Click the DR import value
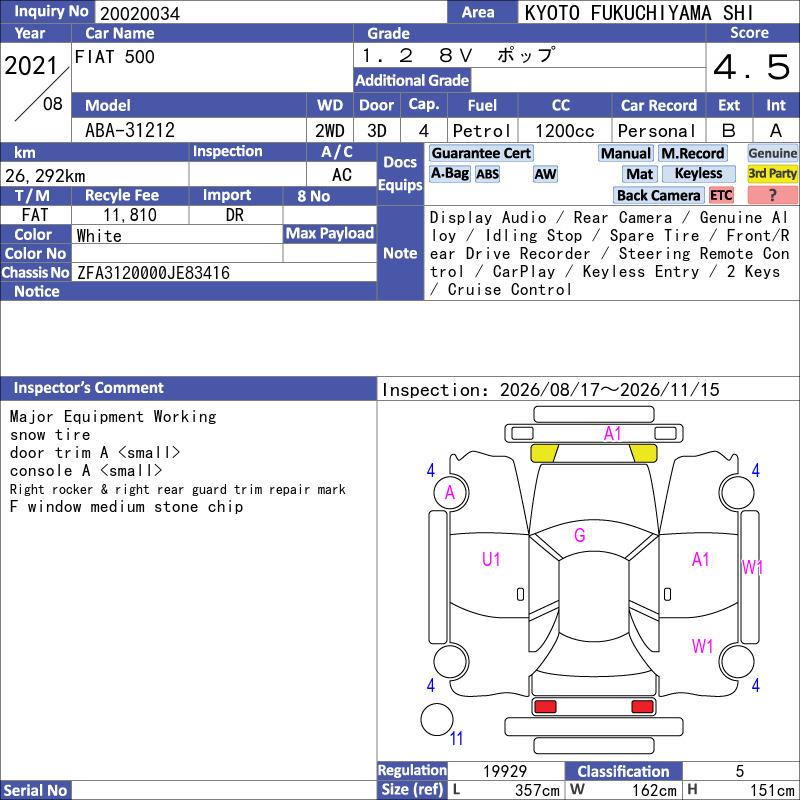The width and height of the screenshot is (800, 800). pos(235,215)
